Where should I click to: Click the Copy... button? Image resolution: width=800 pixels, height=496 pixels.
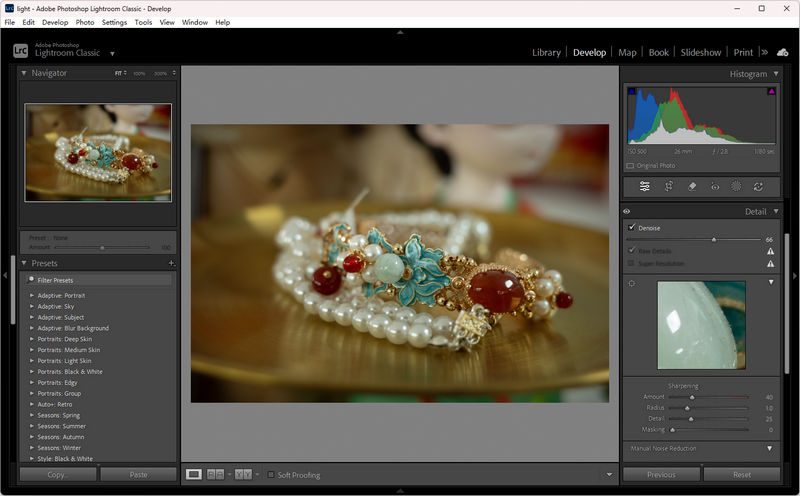pyautogui.click(x=57, y=475)
